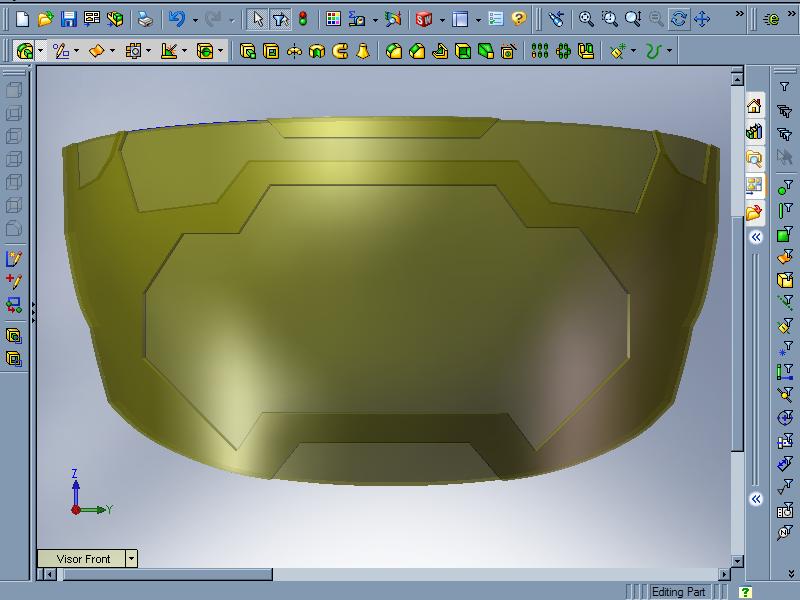Screen dimensions: 800x600
Task: Activate the Select arrow tool
Action: (x=258, y=19)
